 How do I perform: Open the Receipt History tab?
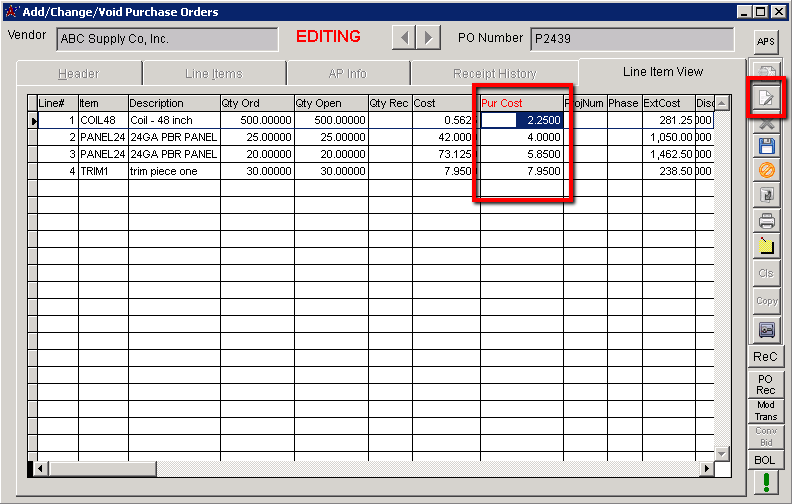(x=494, y=74)
